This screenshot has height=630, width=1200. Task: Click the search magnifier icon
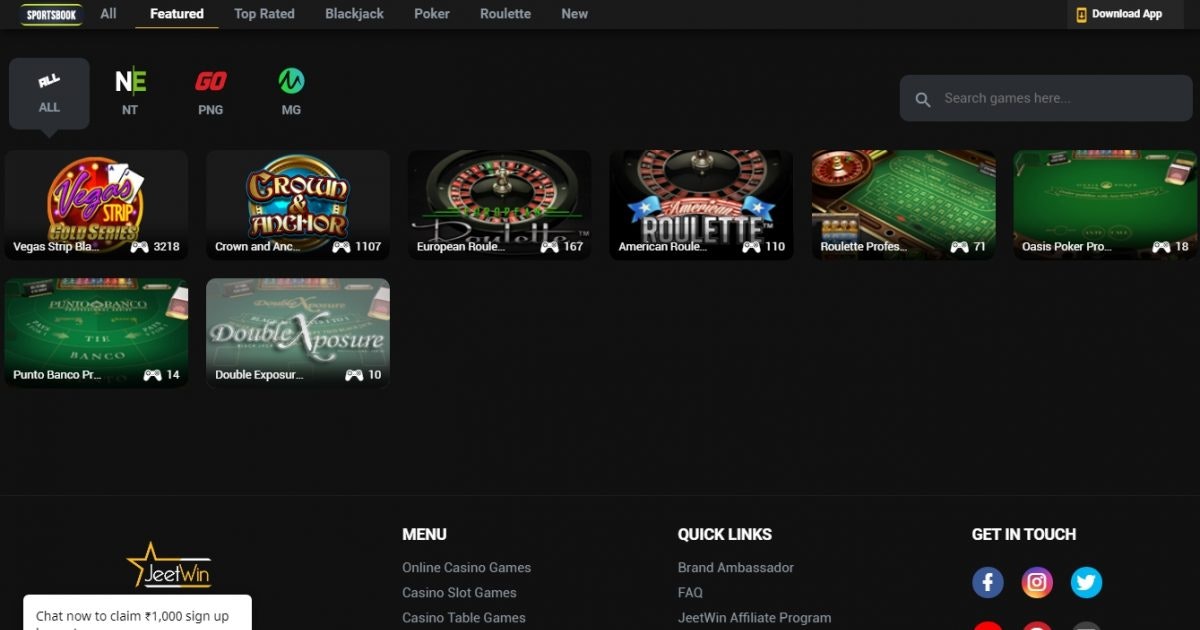click(x=924, y=99)
